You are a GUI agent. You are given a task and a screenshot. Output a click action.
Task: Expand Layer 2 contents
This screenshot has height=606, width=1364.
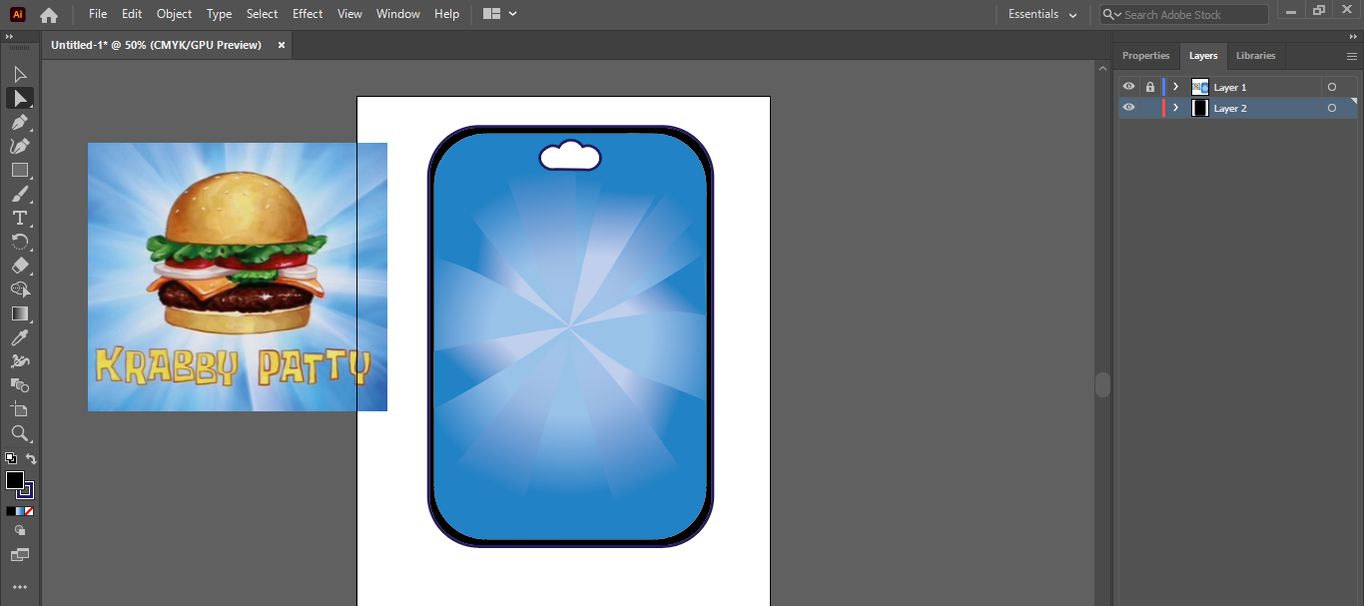click(x=1176, y=108)
